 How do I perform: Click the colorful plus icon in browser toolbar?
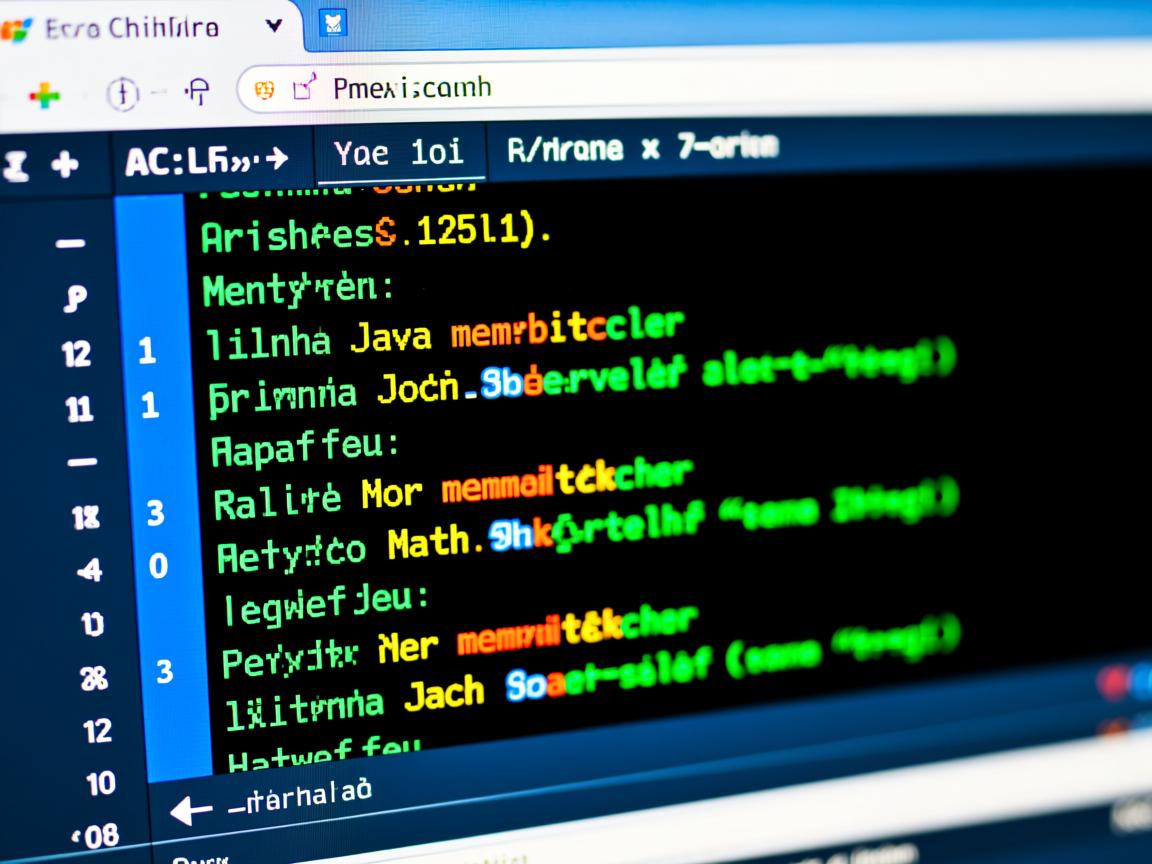pyautogui.click(x=44, y=97)
